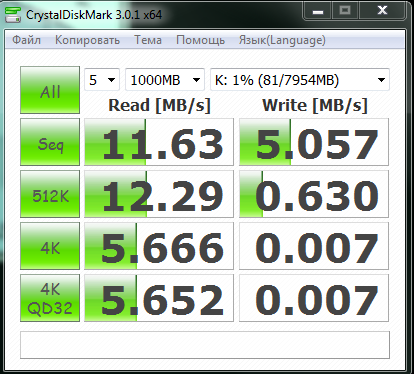Click the Seq write result 5.057
The width and height of the screenshot is (414, 374).
(314, 142)
